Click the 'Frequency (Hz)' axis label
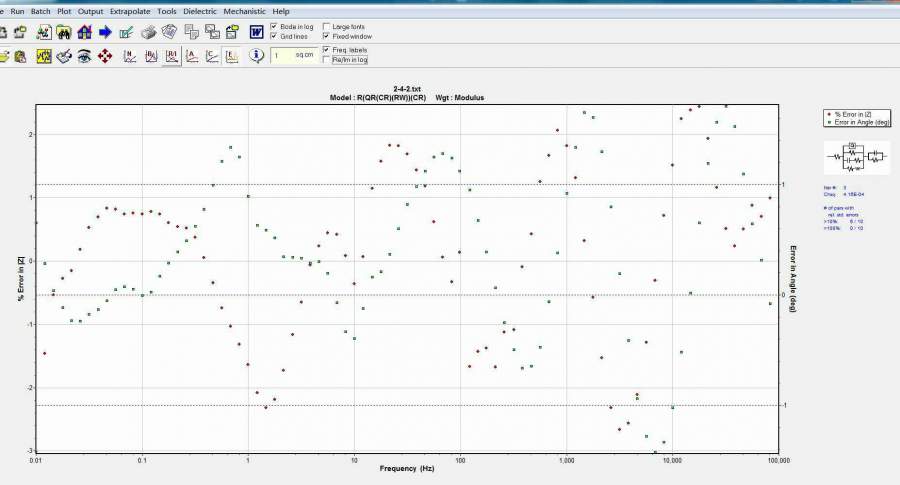The height and width of the screenshot is (485, 900). pyautogui.click(x=407, y=468)
